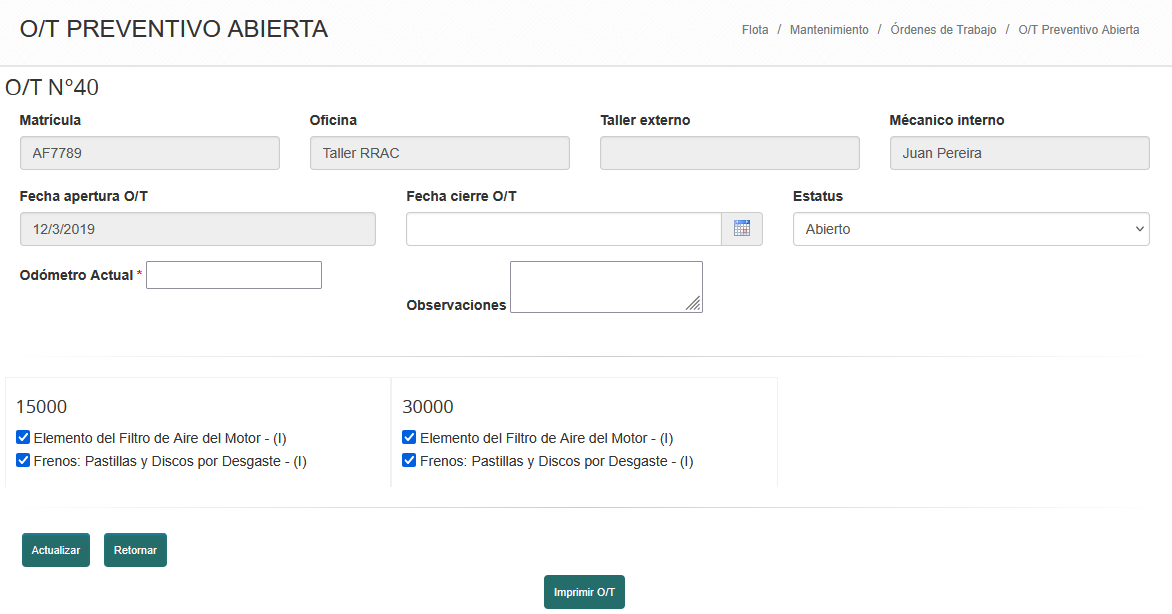Viewport: 1172px width, 614px height.
Task: Click the Fecha apertura O/T field
Action: [x=198, y=229]
